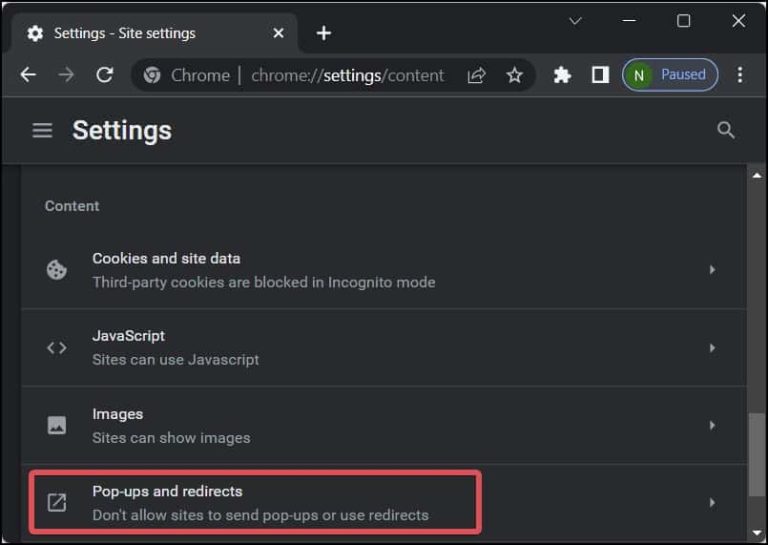The width and height of the screenshot is (768, 545).
Task: Open the Settings hamburger menu
Action: 42,131
